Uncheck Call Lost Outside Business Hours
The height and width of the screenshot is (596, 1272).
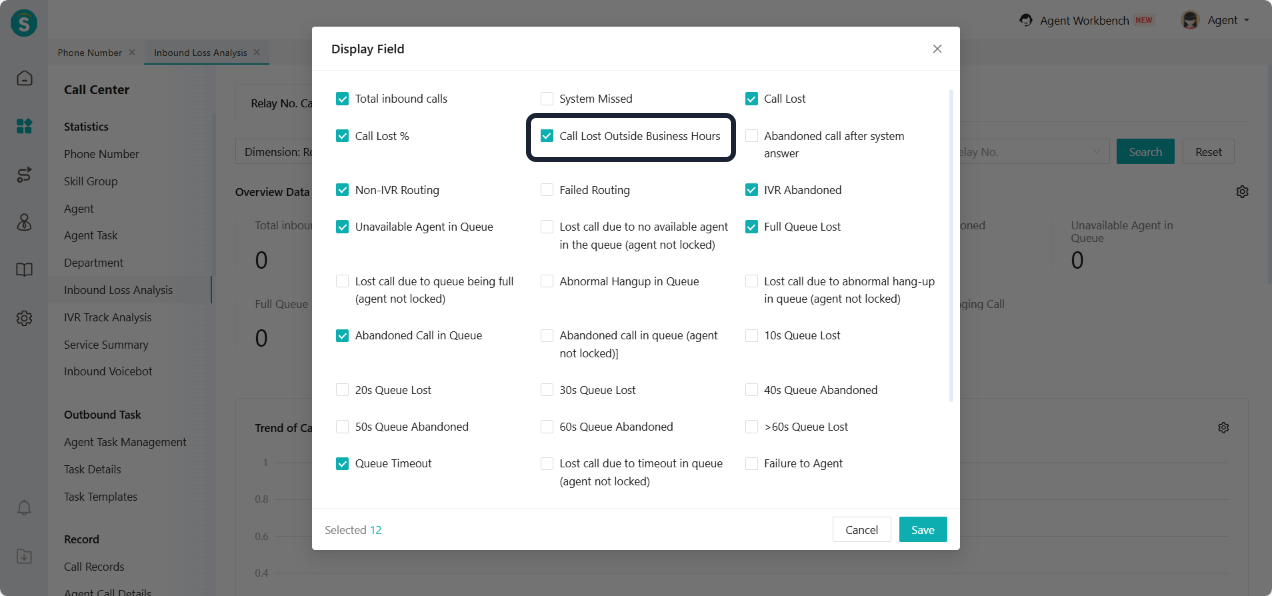pyautogui.click(x=547, y=136)
